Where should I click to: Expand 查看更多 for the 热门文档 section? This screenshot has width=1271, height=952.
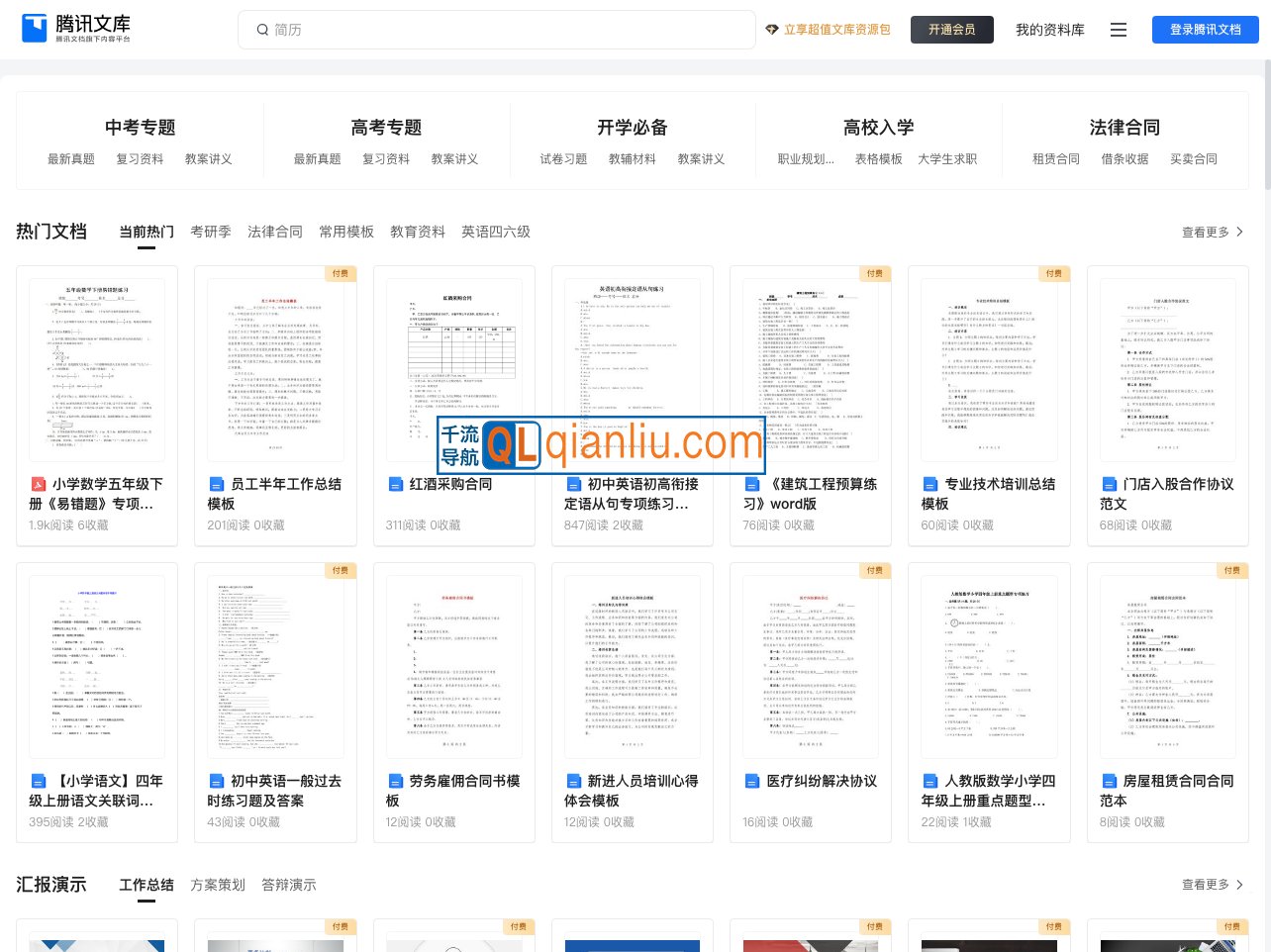point(1212,232)
